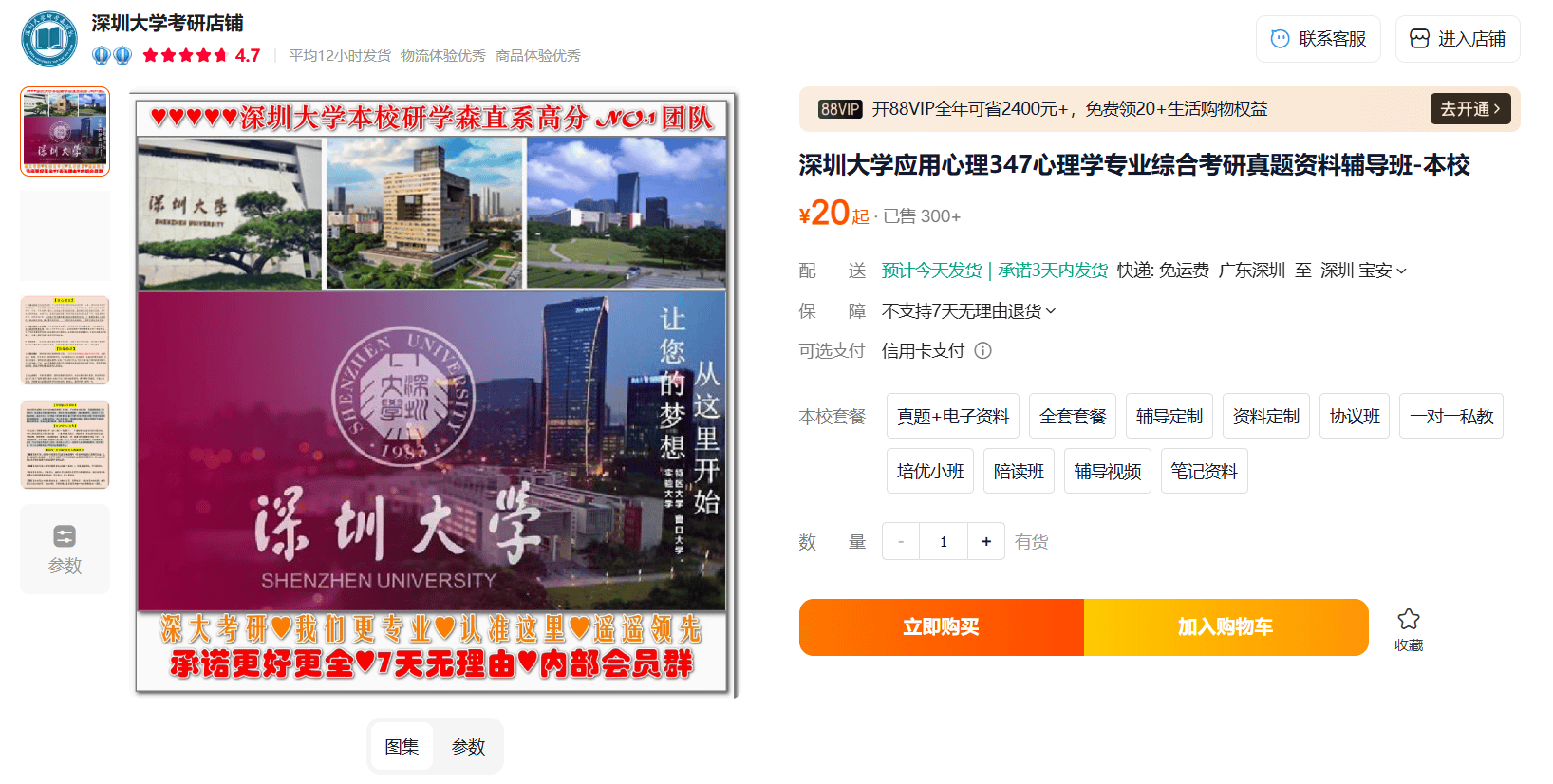The image size is (1553, 784).
Task: Open the shop logo avatar
Action: (x=49, y=39)
